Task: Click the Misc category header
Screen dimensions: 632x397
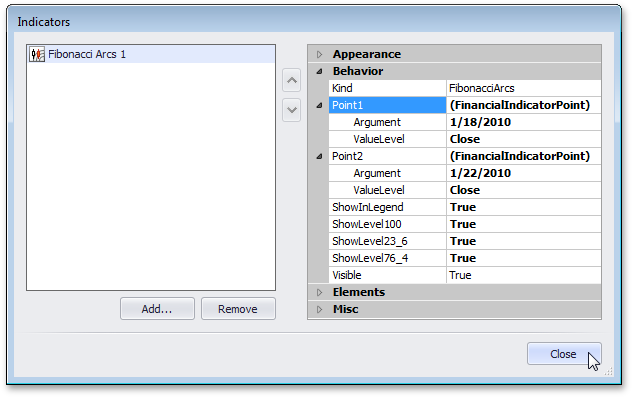Action: [454, 309]
